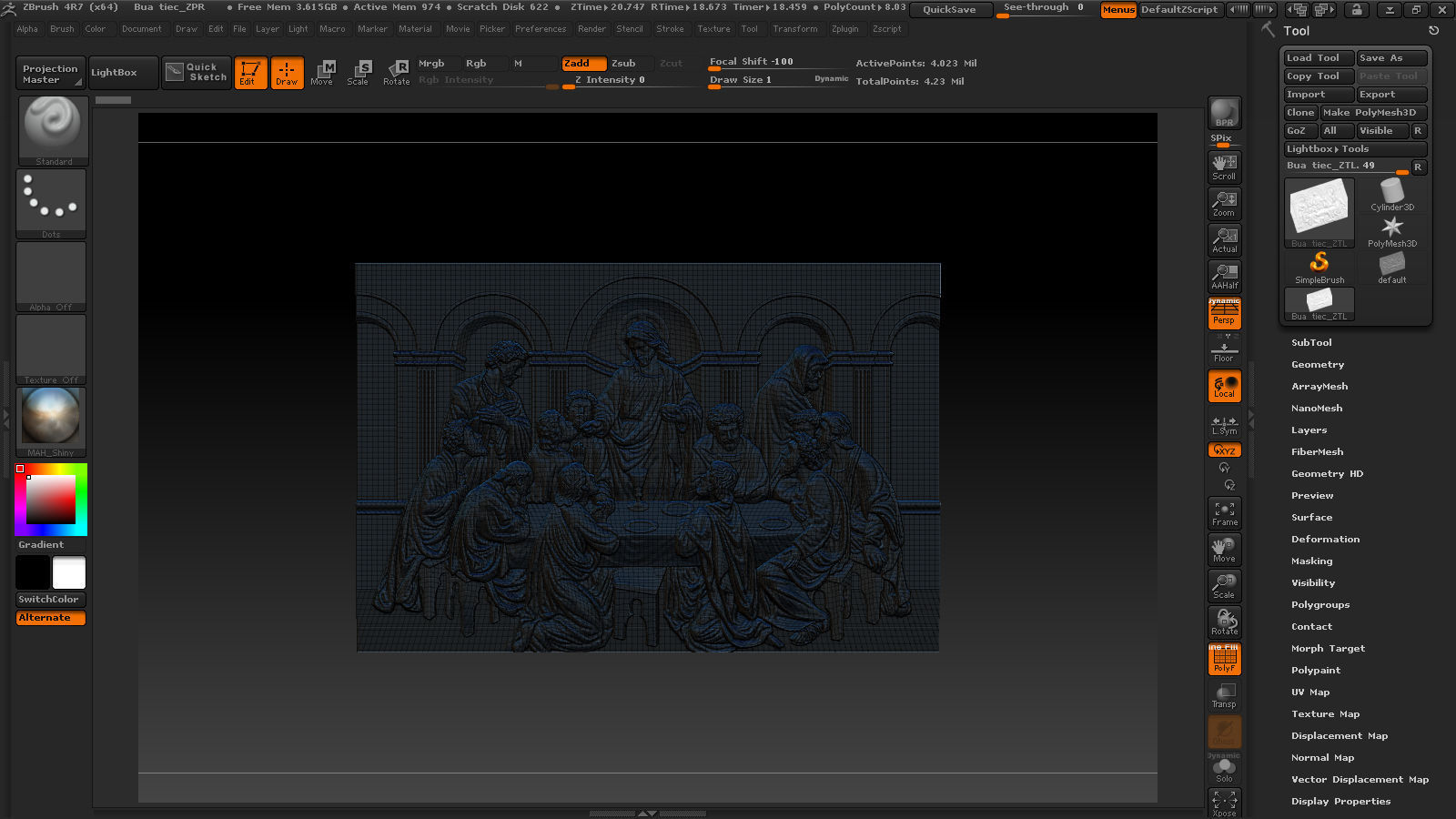Adjust the Draw Size slider

(779, 81)
